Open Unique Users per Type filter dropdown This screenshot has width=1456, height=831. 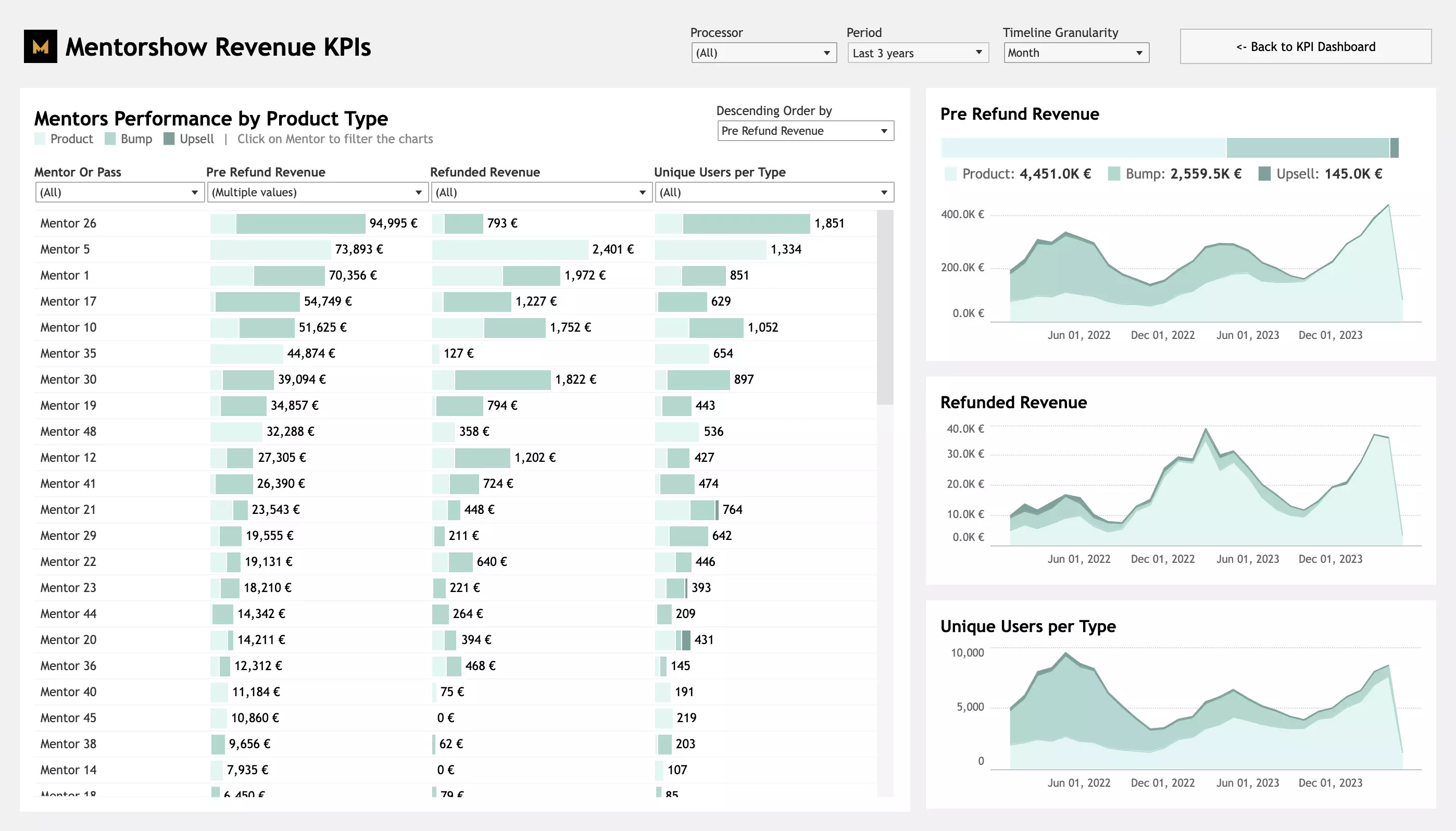[x=773, y=192]
